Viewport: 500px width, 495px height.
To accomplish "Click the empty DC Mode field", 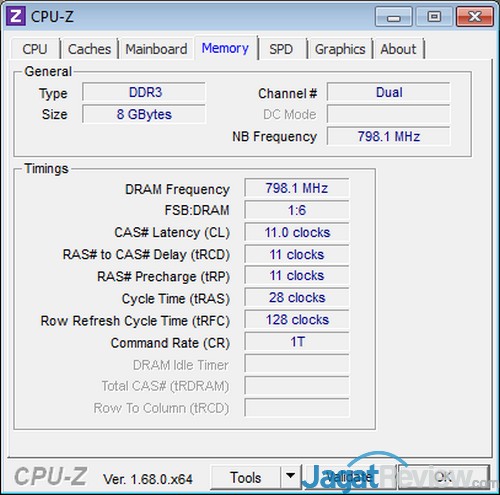I will pos(389,114).
